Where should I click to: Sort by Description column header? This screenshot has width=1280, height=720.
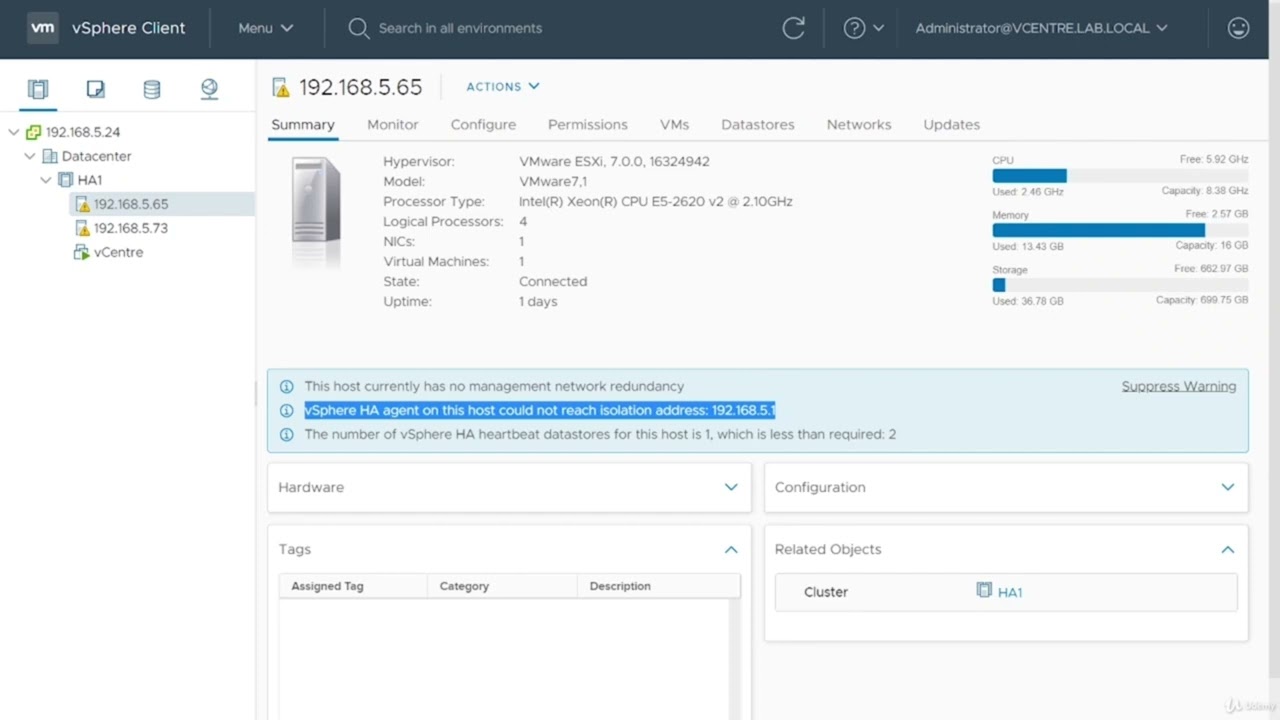659,586
